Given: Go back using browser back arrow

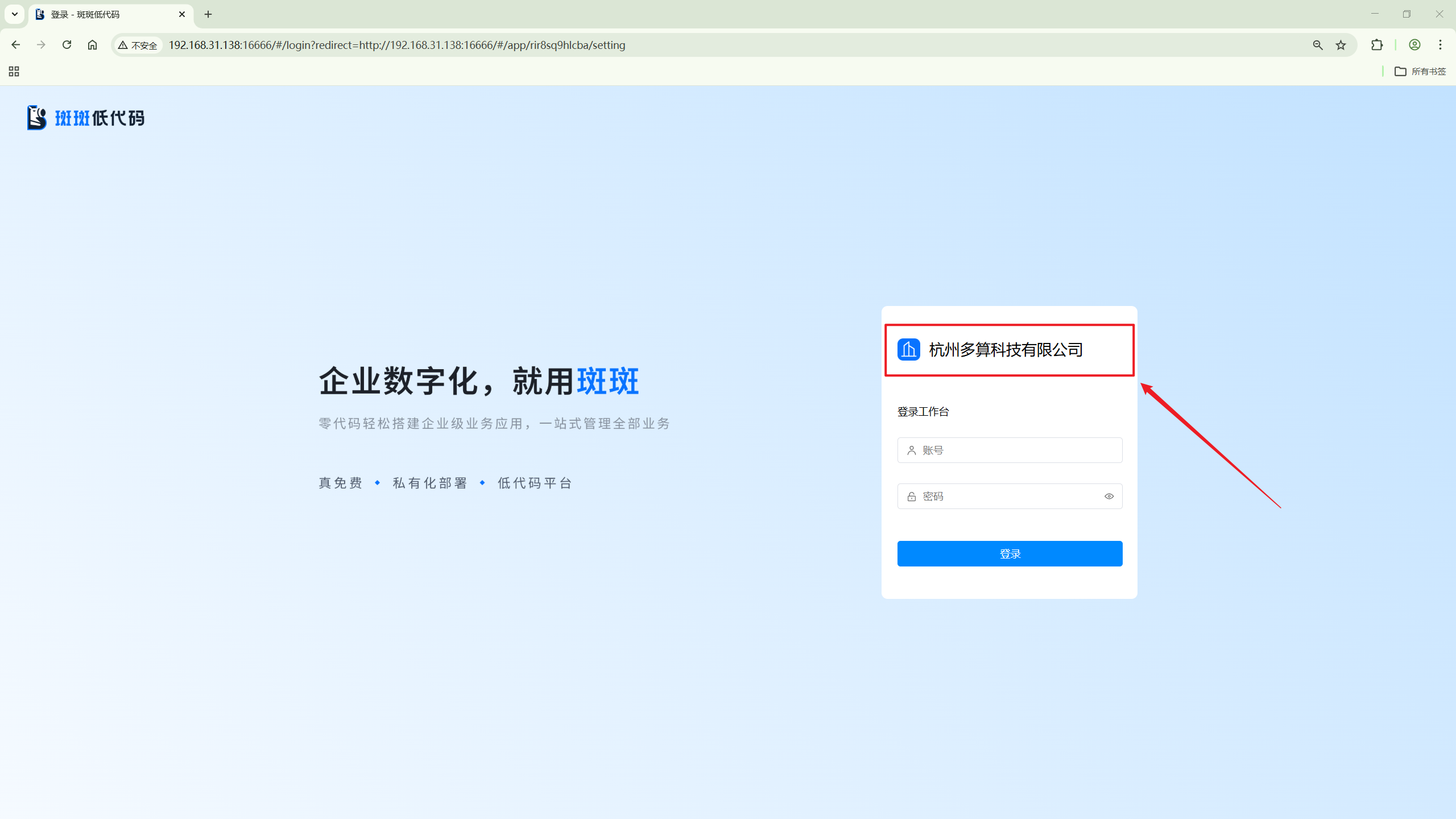Looking at the screenshot, I should [15, 45].
